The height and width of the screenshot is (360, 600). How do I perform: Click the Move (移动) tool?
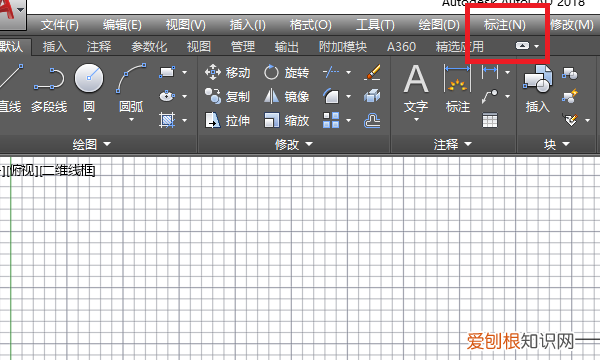pyautogui.click(x=228, y=72)
